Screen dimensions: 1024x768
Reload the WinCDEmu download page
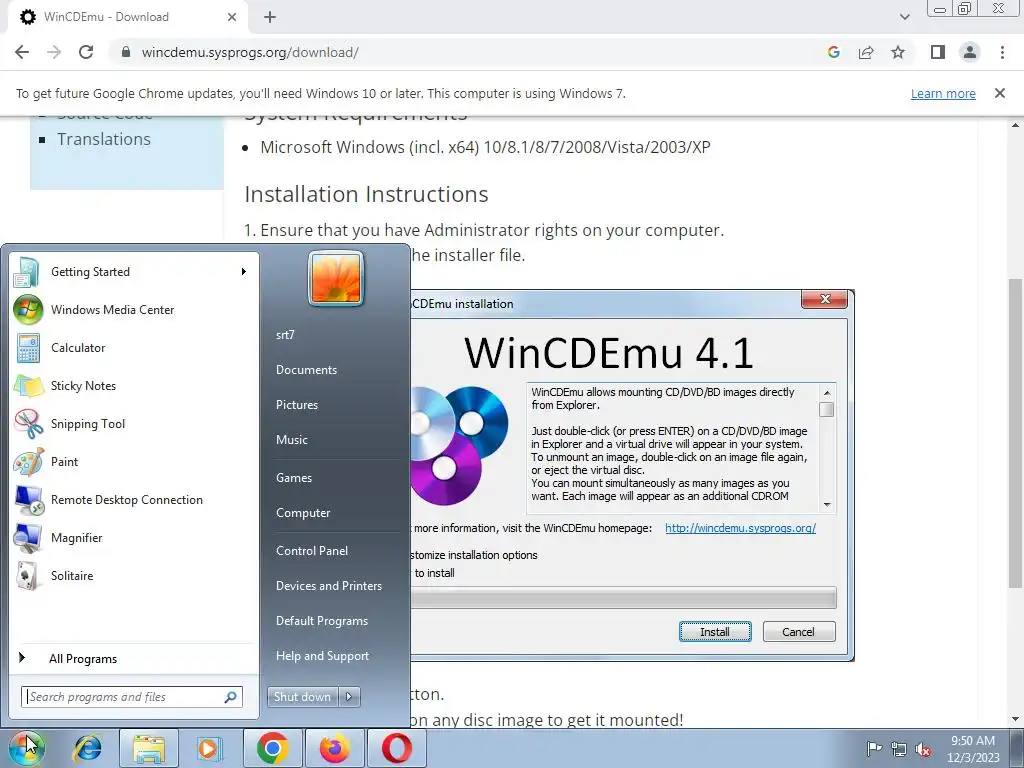pyautogui.click(x=86, y=52)
